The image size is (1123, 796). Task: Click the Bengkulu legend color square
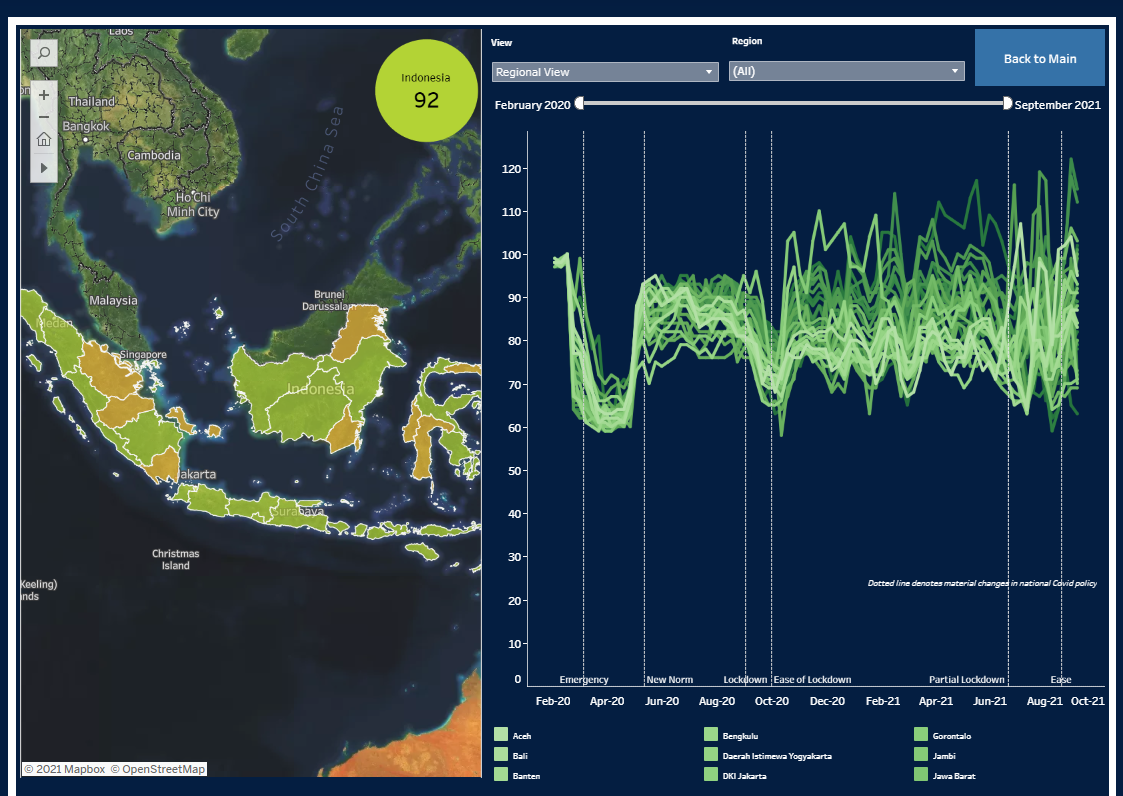(x=711, y=734)
